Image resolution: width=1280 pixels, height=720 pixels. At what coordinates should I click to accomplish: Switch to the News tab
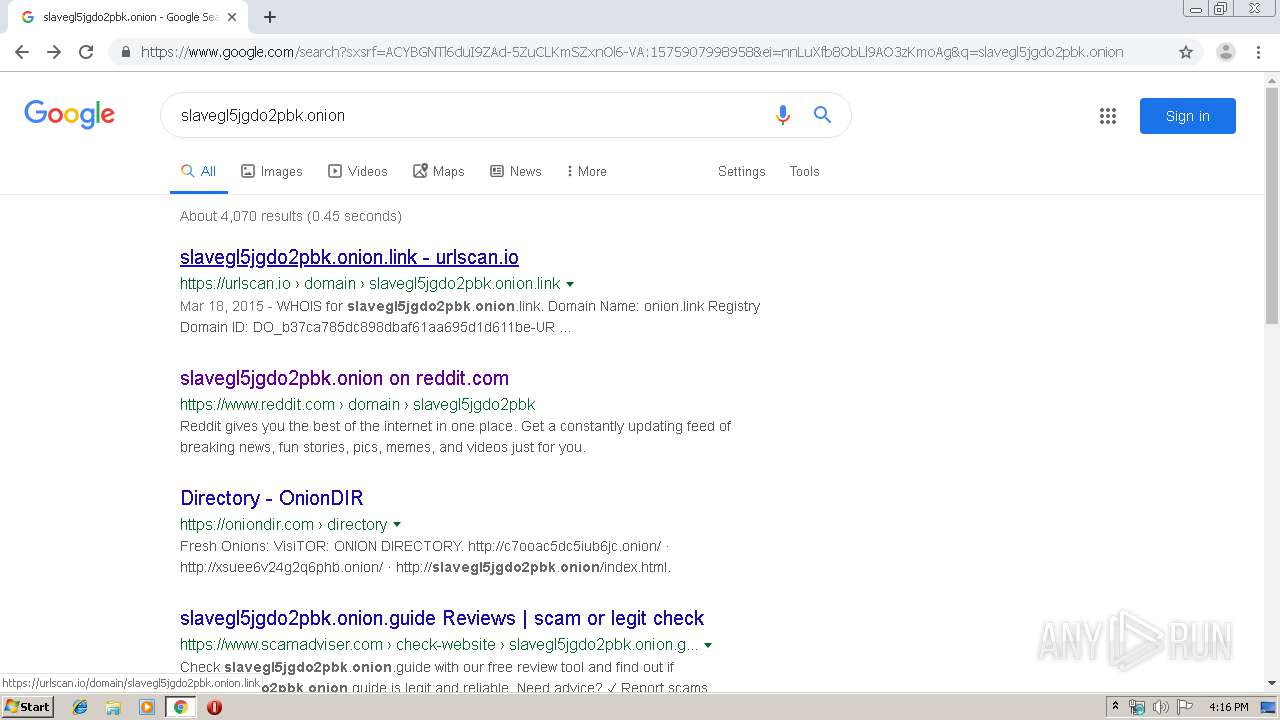point(516,171)
